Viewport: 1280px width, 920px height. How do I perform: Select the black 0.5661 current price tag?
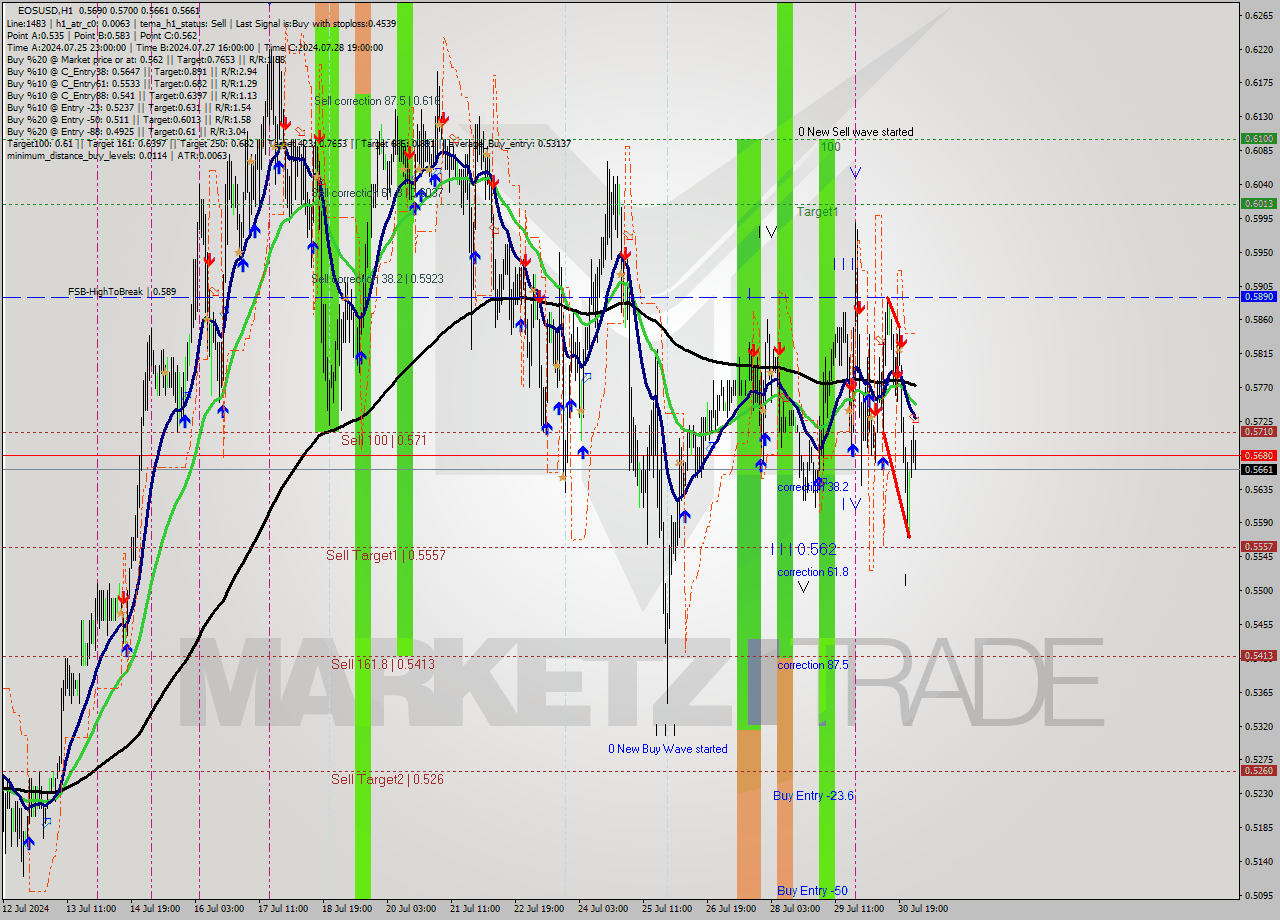pos(1258,469)
